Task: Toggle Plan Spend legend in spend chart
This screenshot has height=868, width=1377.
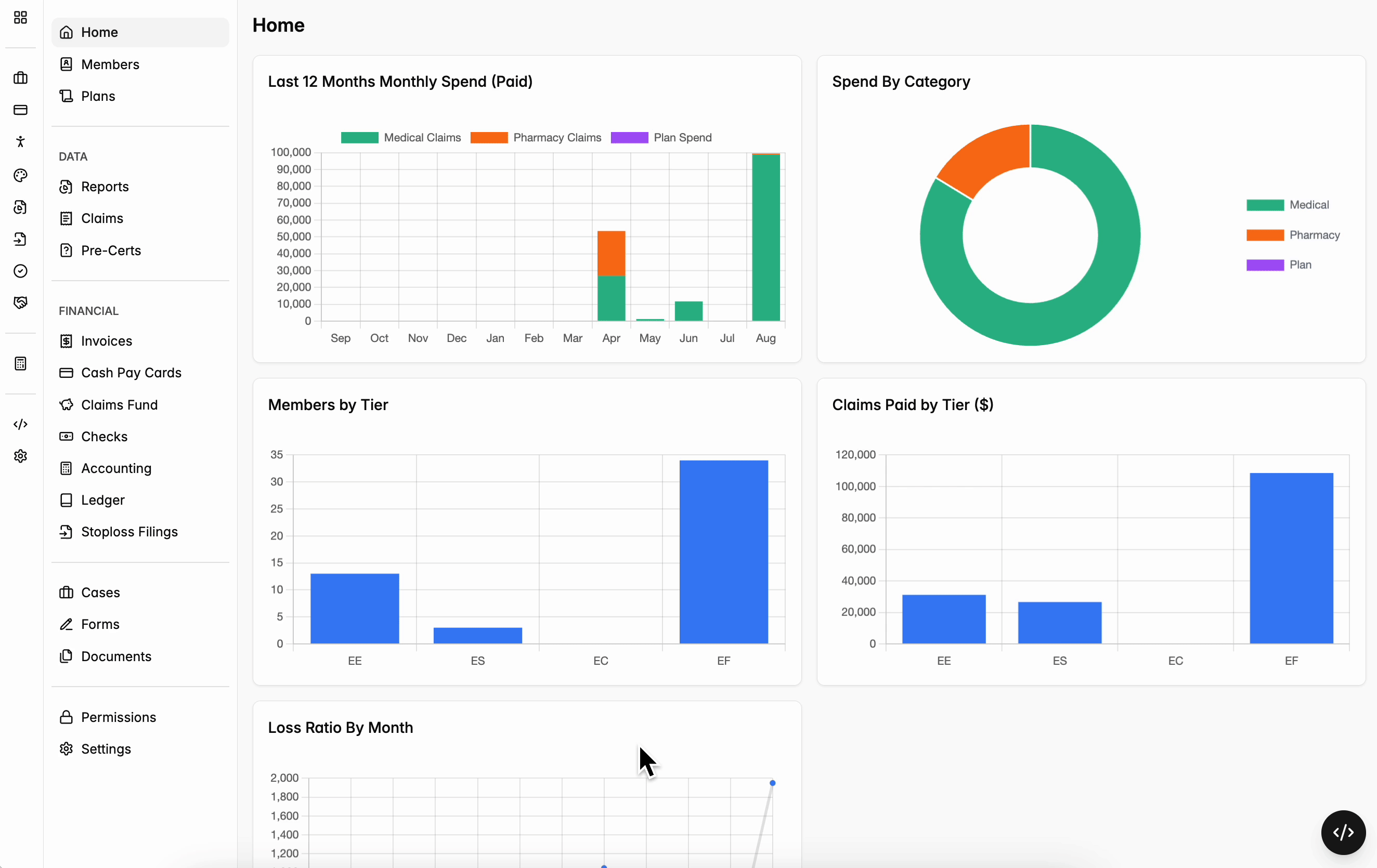Action: point(661,138)
